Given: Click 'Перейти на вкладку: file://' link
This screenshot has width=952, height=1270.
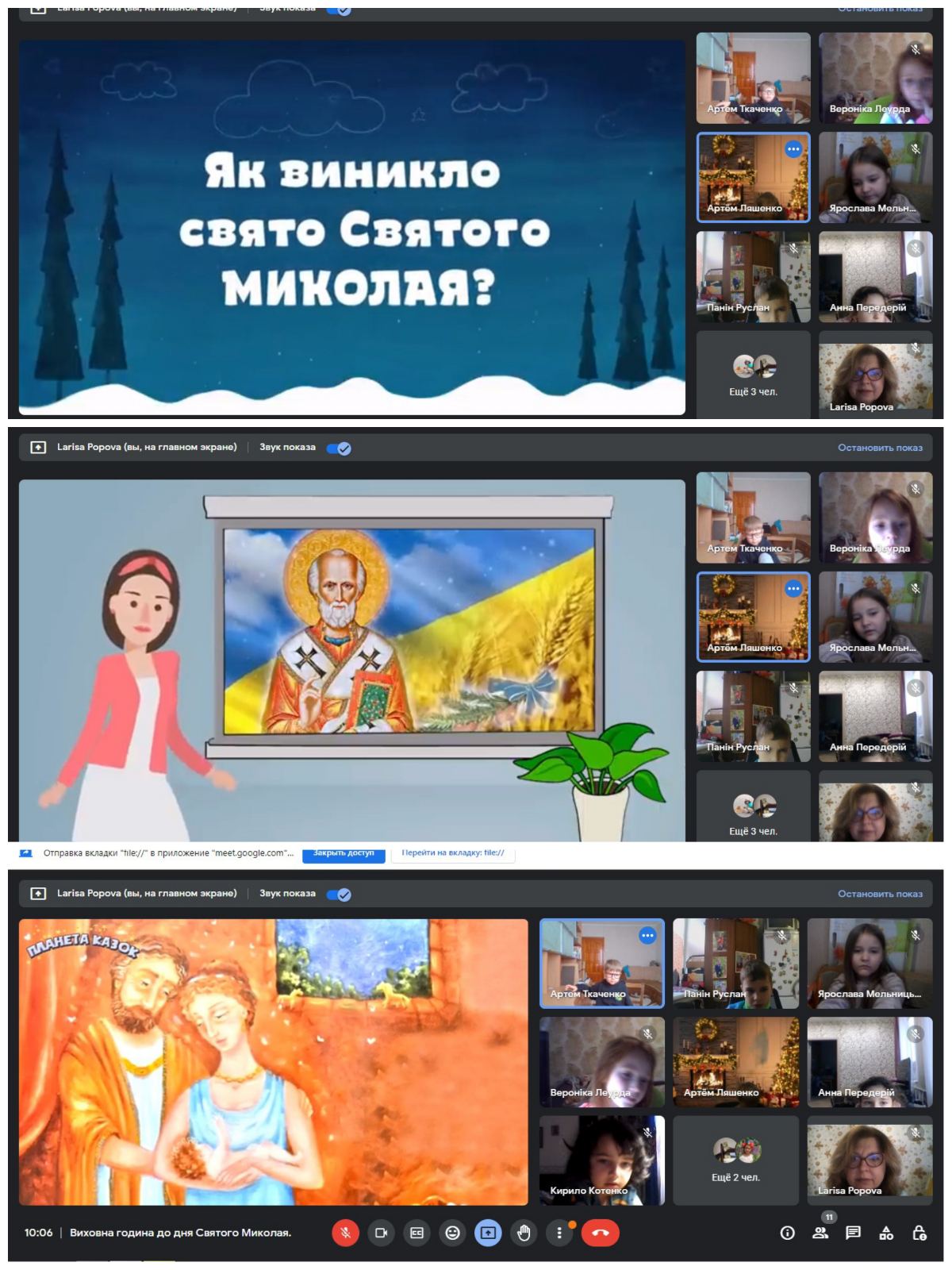Looking at the screenshot, I should coord(452,853).
